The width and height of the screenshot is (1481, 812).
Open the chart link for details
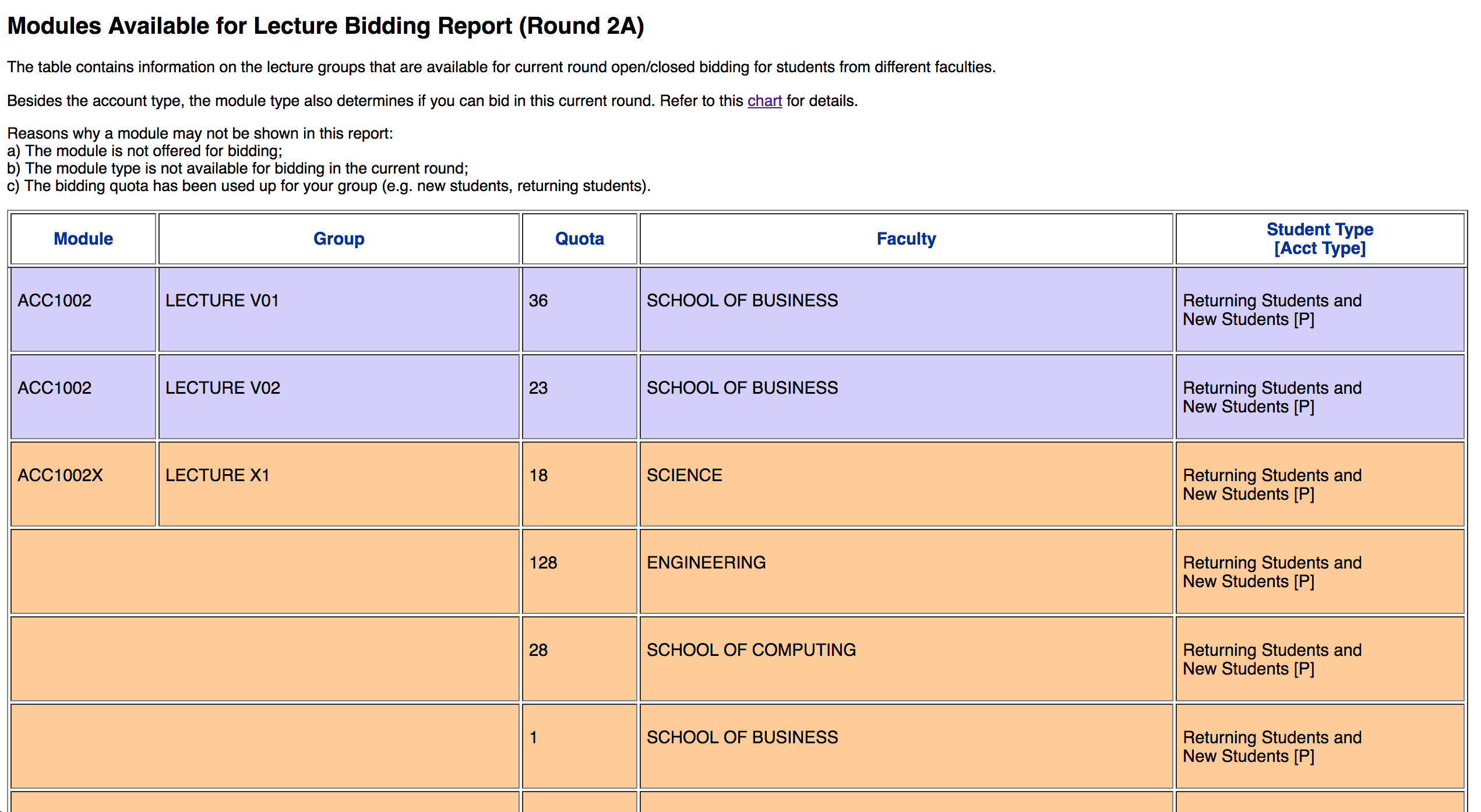click(764, 101)
